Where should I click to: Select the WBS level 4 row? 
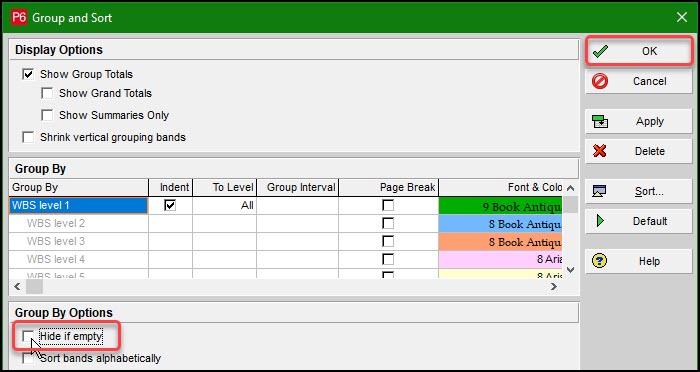click(x=79, y=259)
